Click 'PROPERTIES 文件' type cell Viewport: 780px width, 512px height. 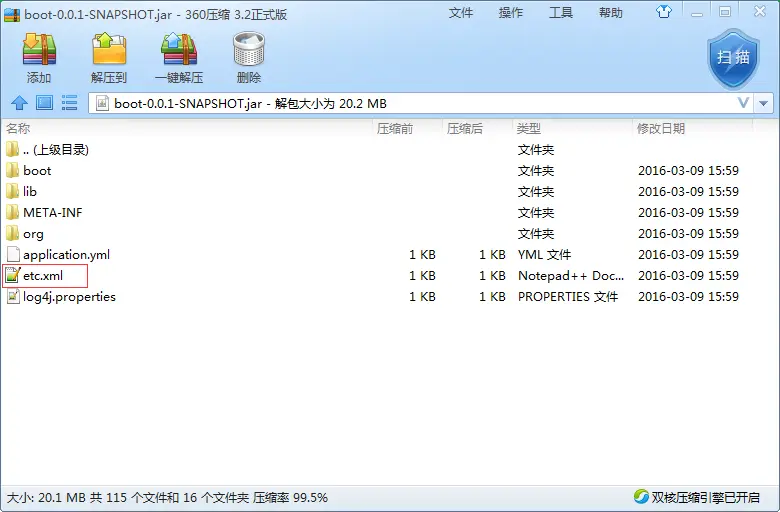point(568,296)
